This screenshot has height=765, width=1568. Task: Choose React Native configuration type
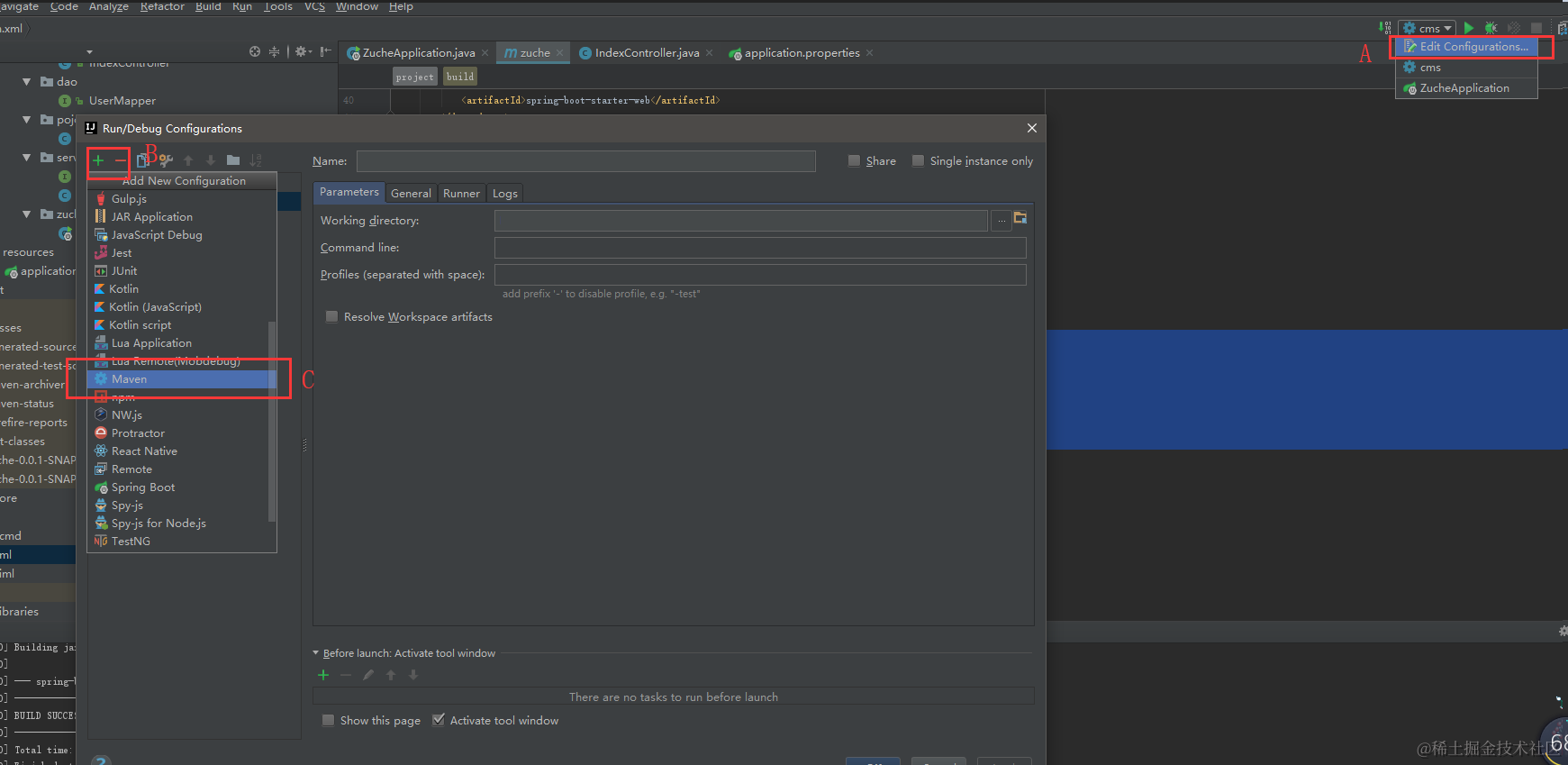[181, 451]
